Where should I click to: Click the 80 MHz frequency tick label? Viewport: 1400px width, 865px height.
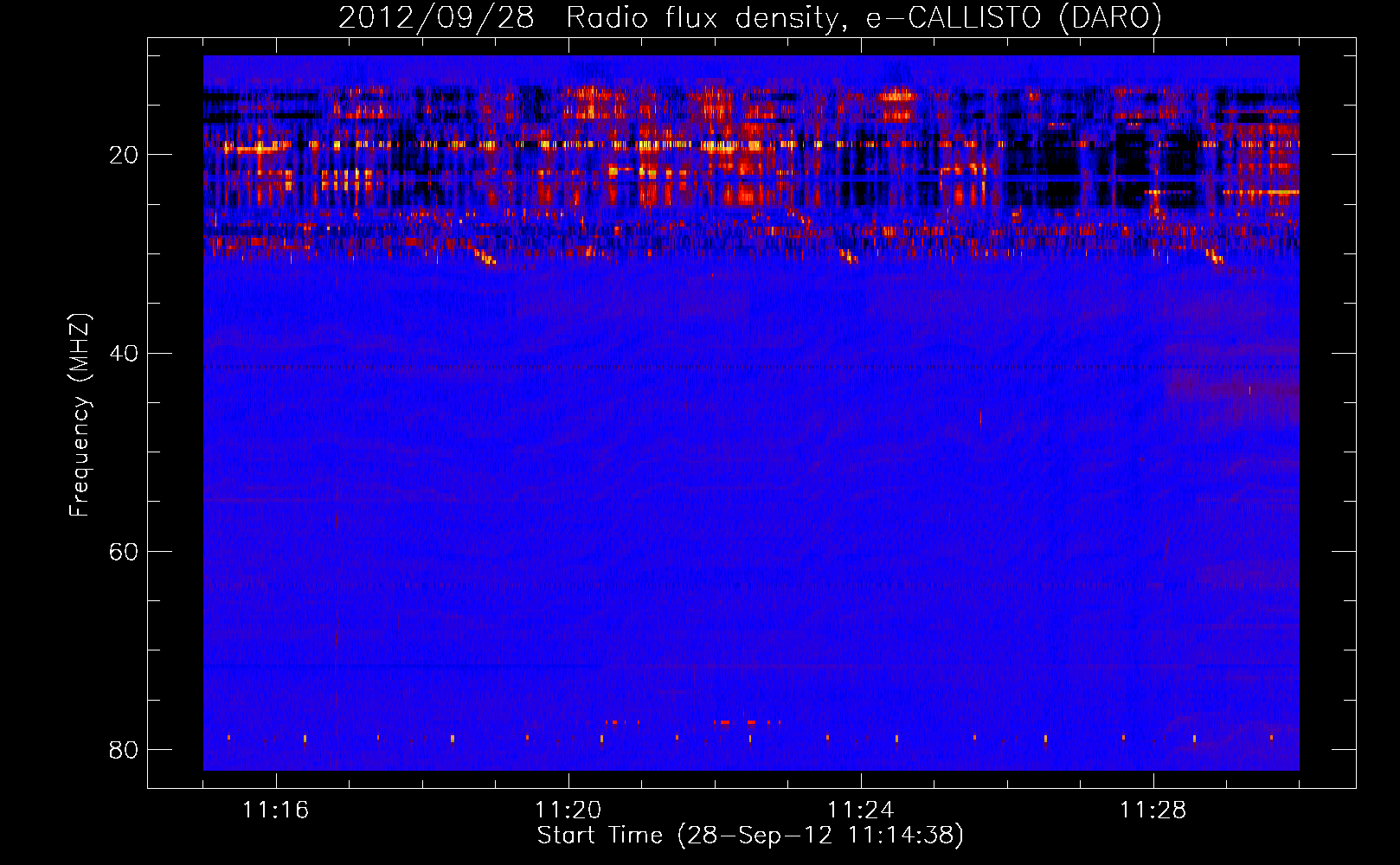124,749
